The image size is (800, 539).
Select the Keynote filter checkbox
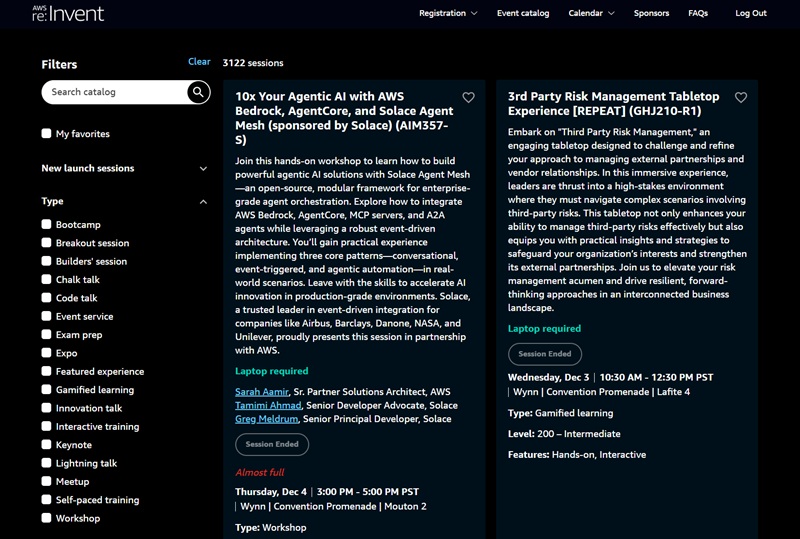tap(47, 445)
